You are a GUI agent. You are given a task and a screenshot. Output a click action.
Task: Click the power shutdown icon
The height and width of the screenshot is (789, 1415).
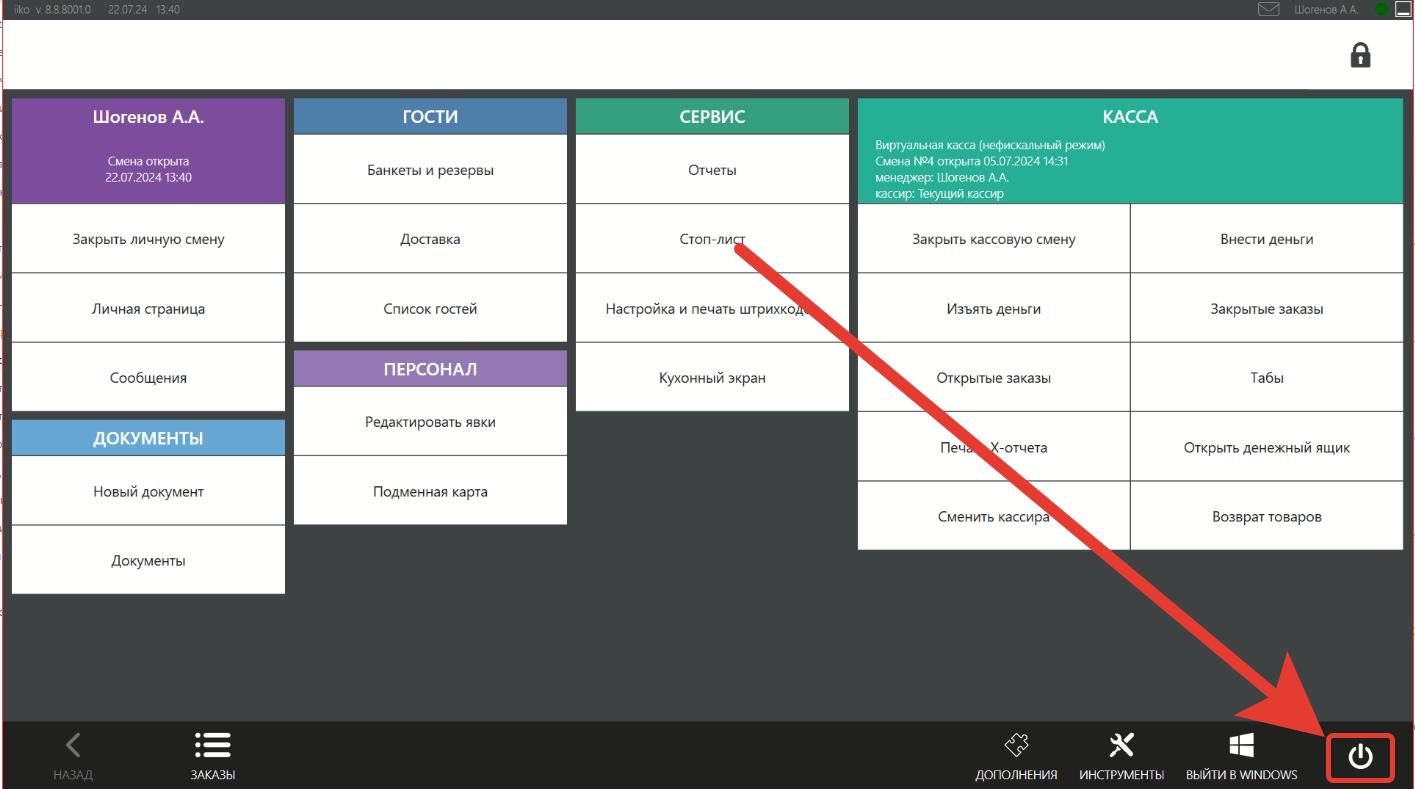(1360, 757)
